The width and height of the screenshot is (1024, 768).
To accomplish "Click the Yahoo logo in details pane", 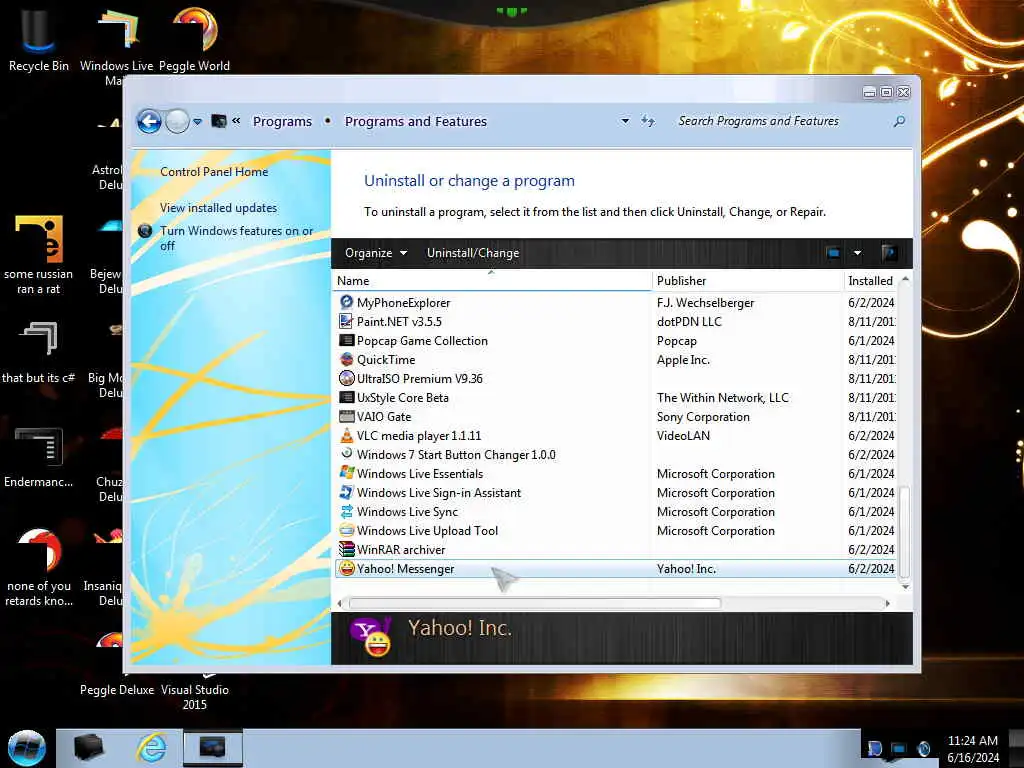I will (371, 635).
